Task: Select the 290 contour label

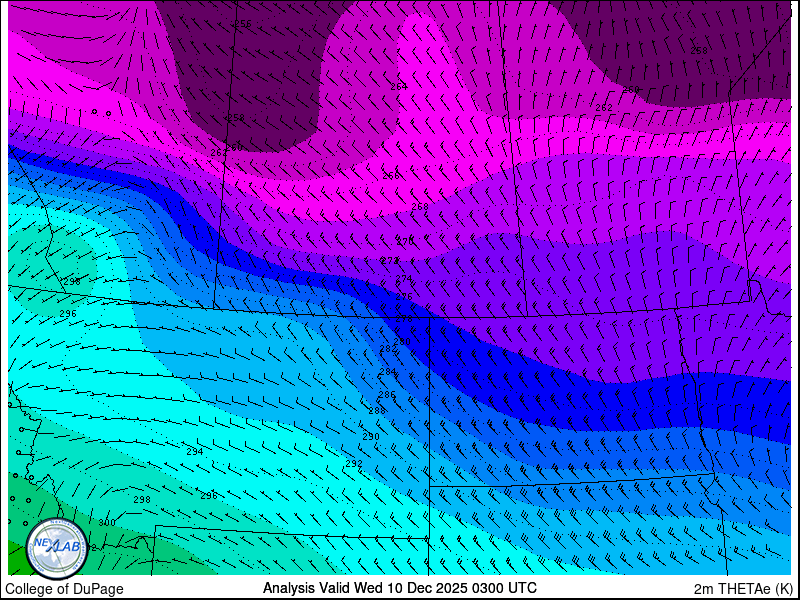Action: pos(371,437)
